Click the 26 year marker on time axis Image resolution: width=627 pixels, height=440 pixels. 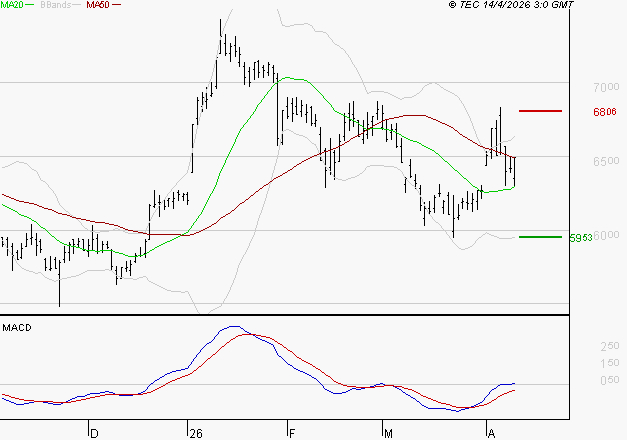(196, 434)
